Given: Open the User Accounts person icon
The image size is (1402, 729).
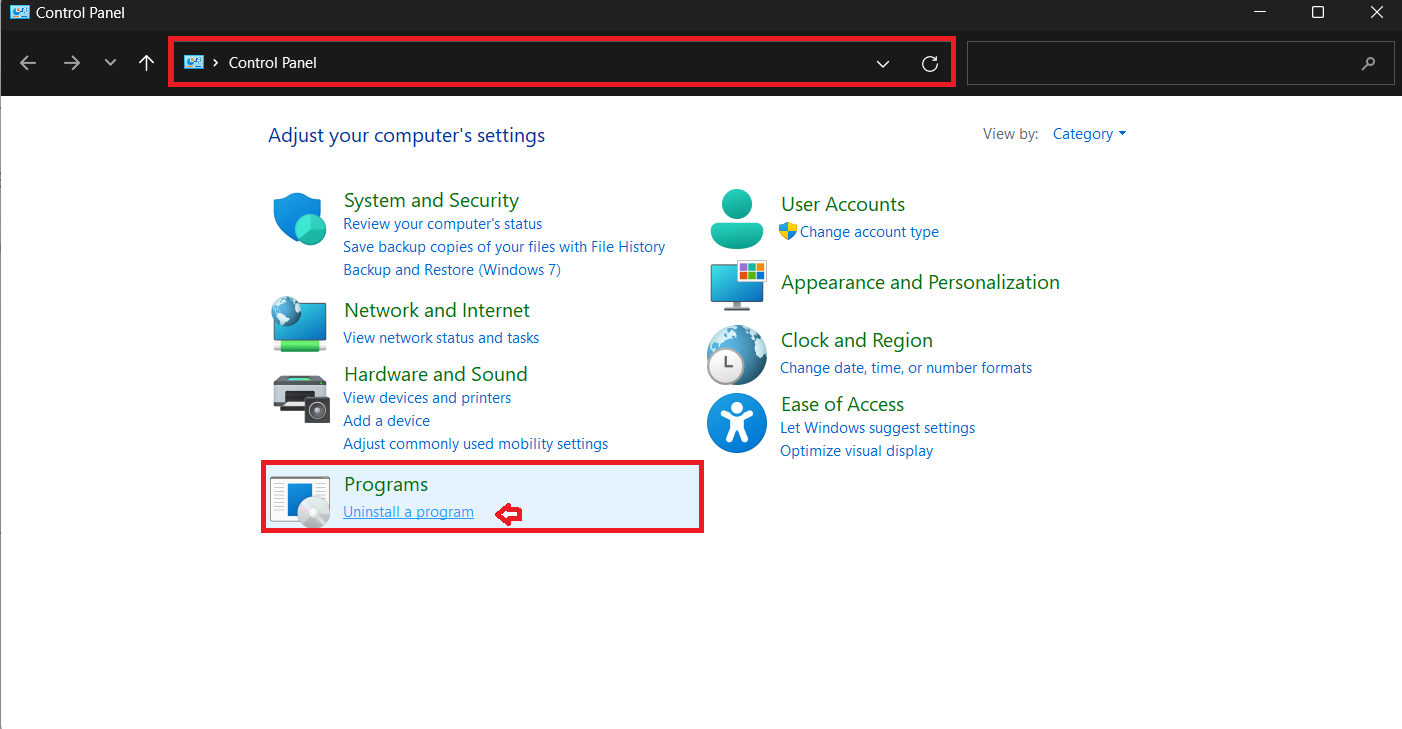Looking at the screenshot, I should pos(737,218).
